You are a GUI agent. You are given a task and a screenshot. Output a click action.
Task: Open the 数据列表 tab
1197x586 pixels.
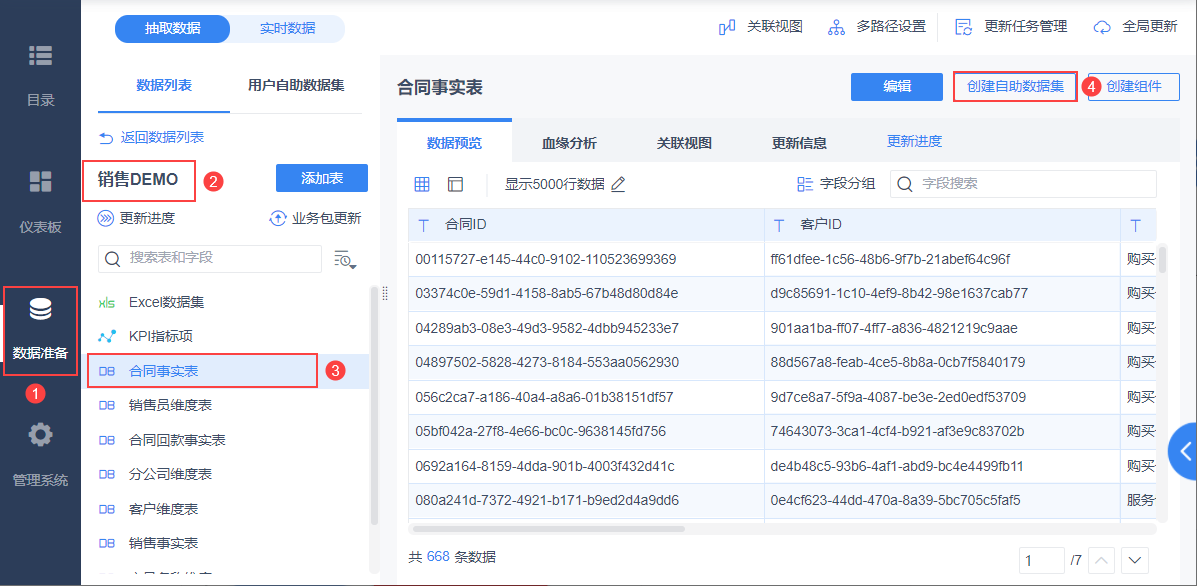[164, 85]
